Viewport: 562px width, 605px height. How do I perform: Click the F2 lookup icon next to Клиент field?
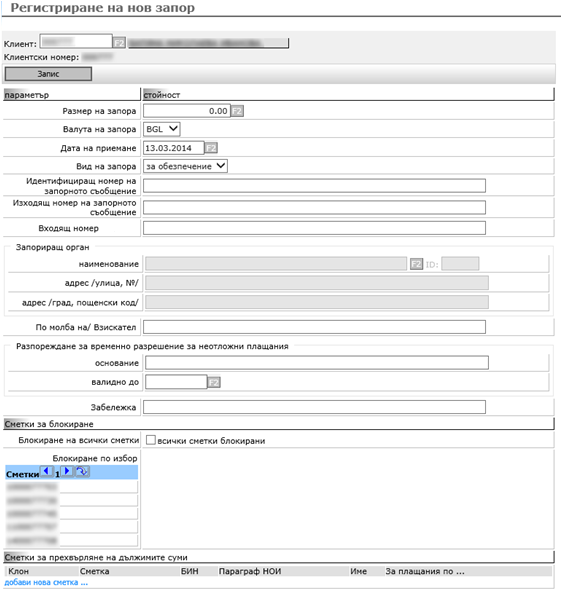pyautogui.click(x=119, y=42)
